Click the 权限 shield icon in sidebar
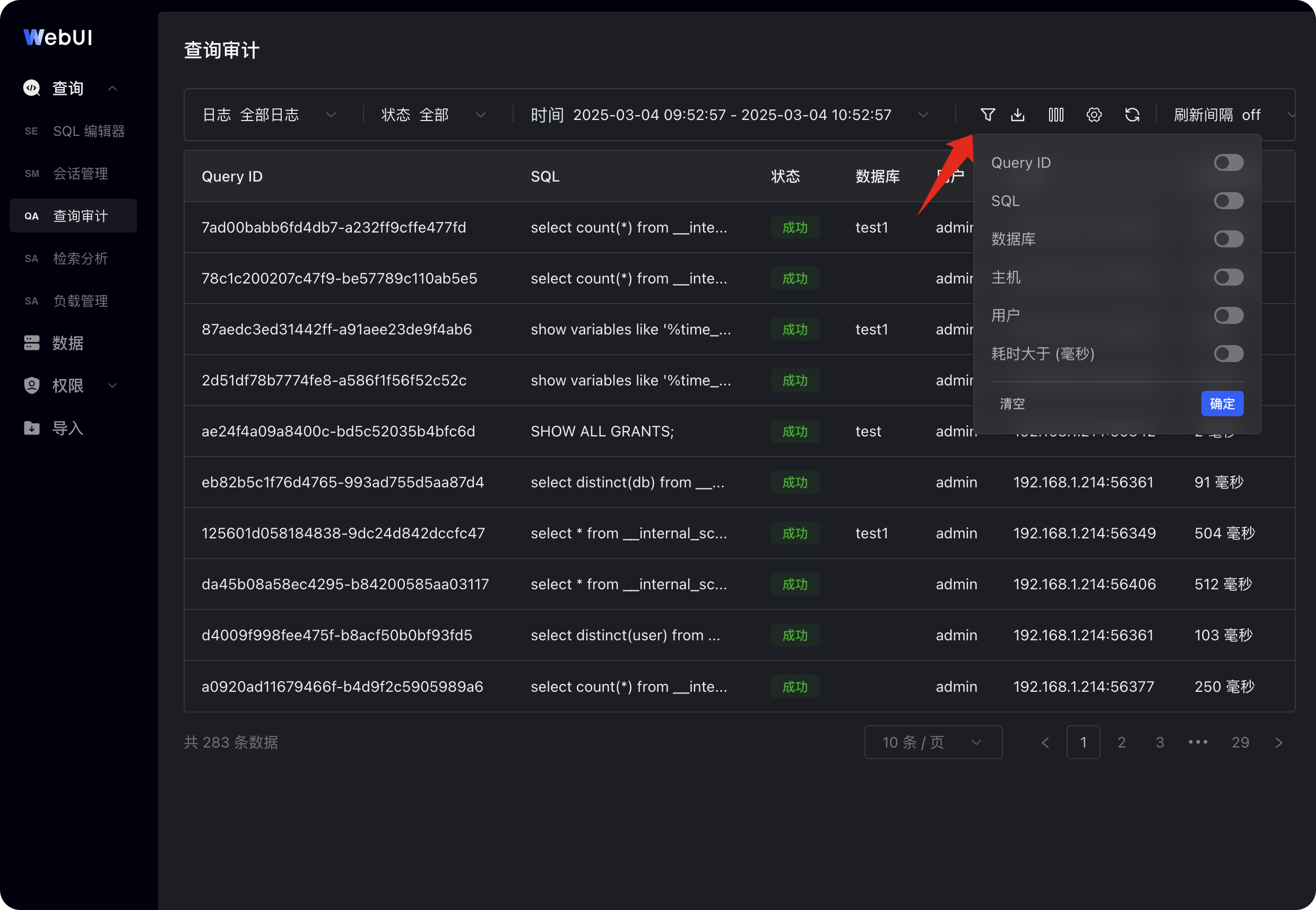 click(x=31, y=385)
